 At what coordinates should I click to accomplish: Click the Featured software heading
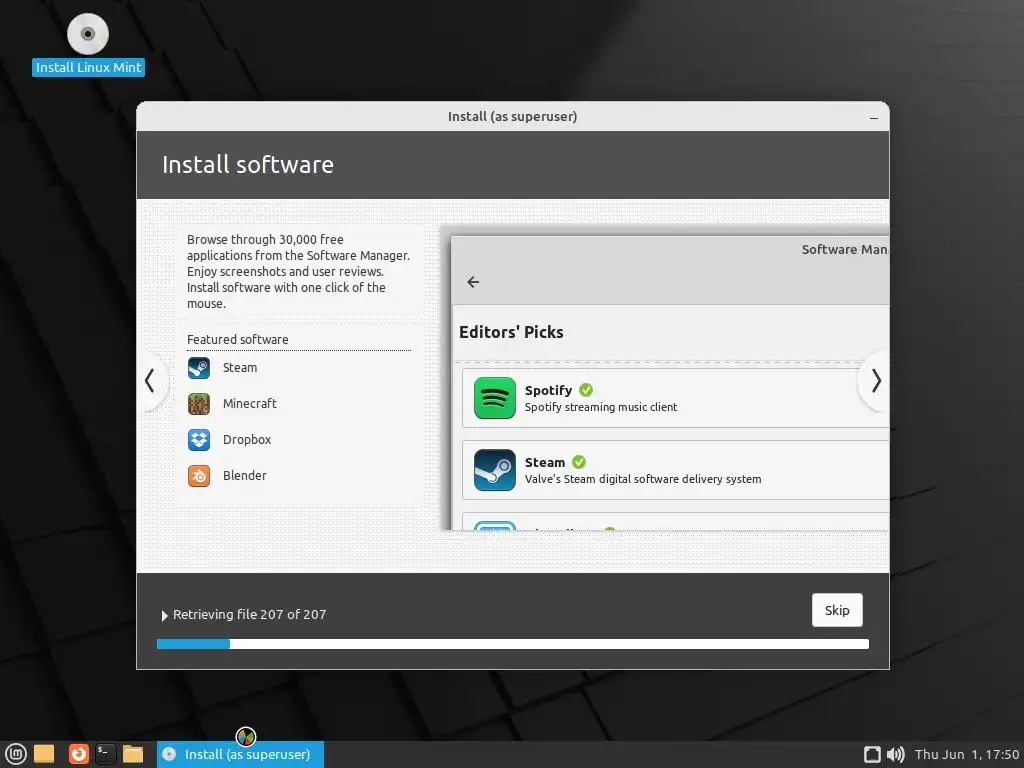[x=238, y=340]
